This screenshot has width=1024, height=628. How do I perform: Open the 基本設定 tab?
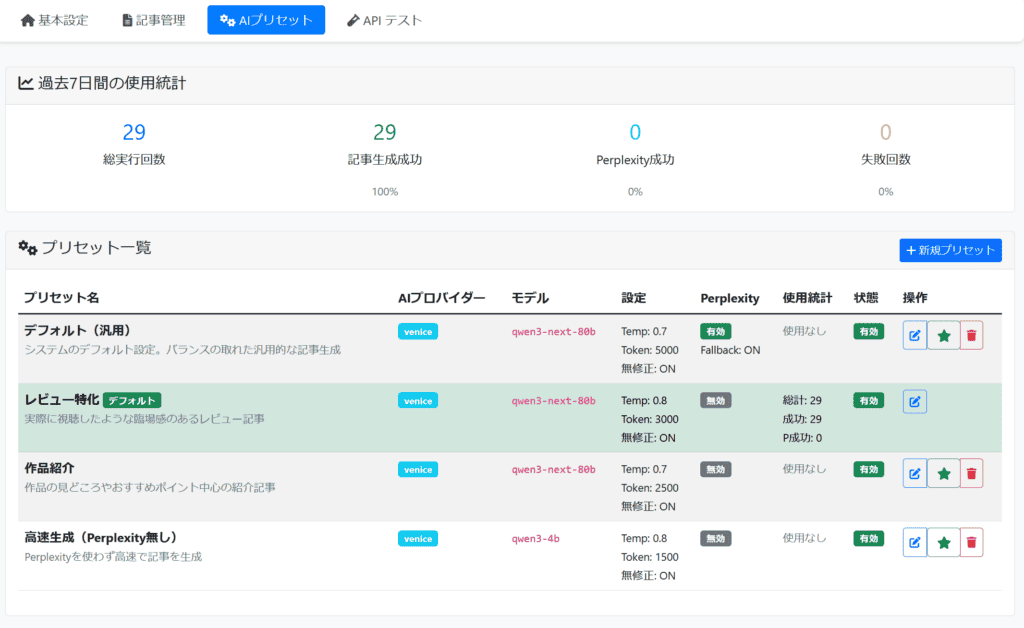coord(54,20)
